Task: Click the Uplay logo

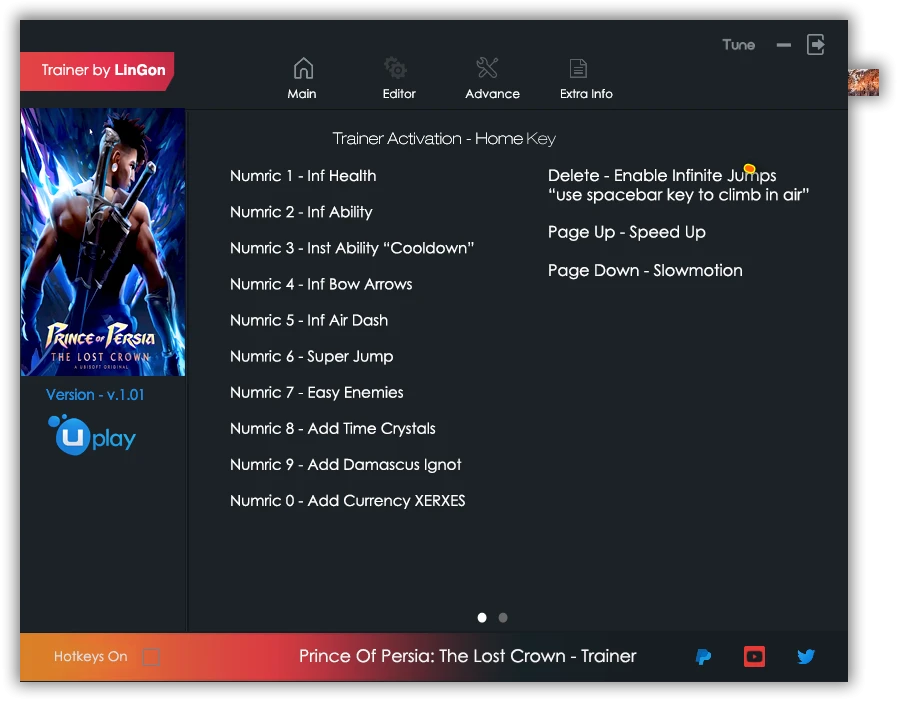Action: pos(92,436)
